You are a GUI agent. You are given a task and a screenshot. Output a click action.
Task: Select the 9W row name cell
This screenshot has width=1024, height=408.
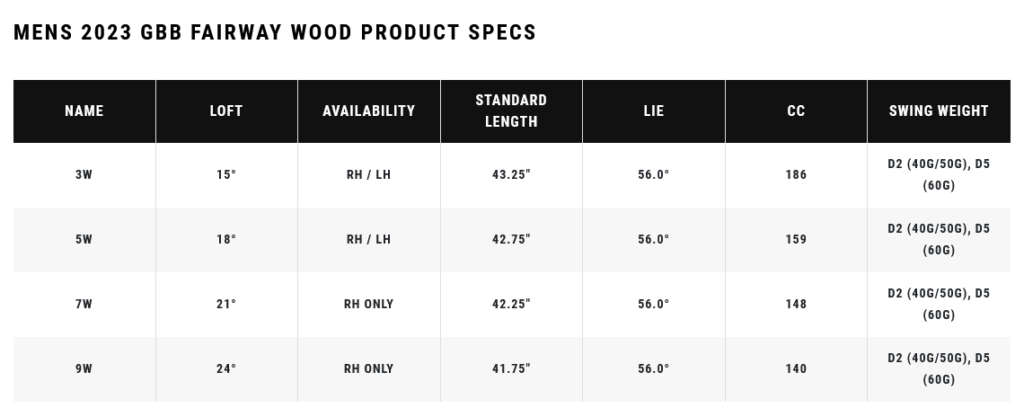point(84,369)
